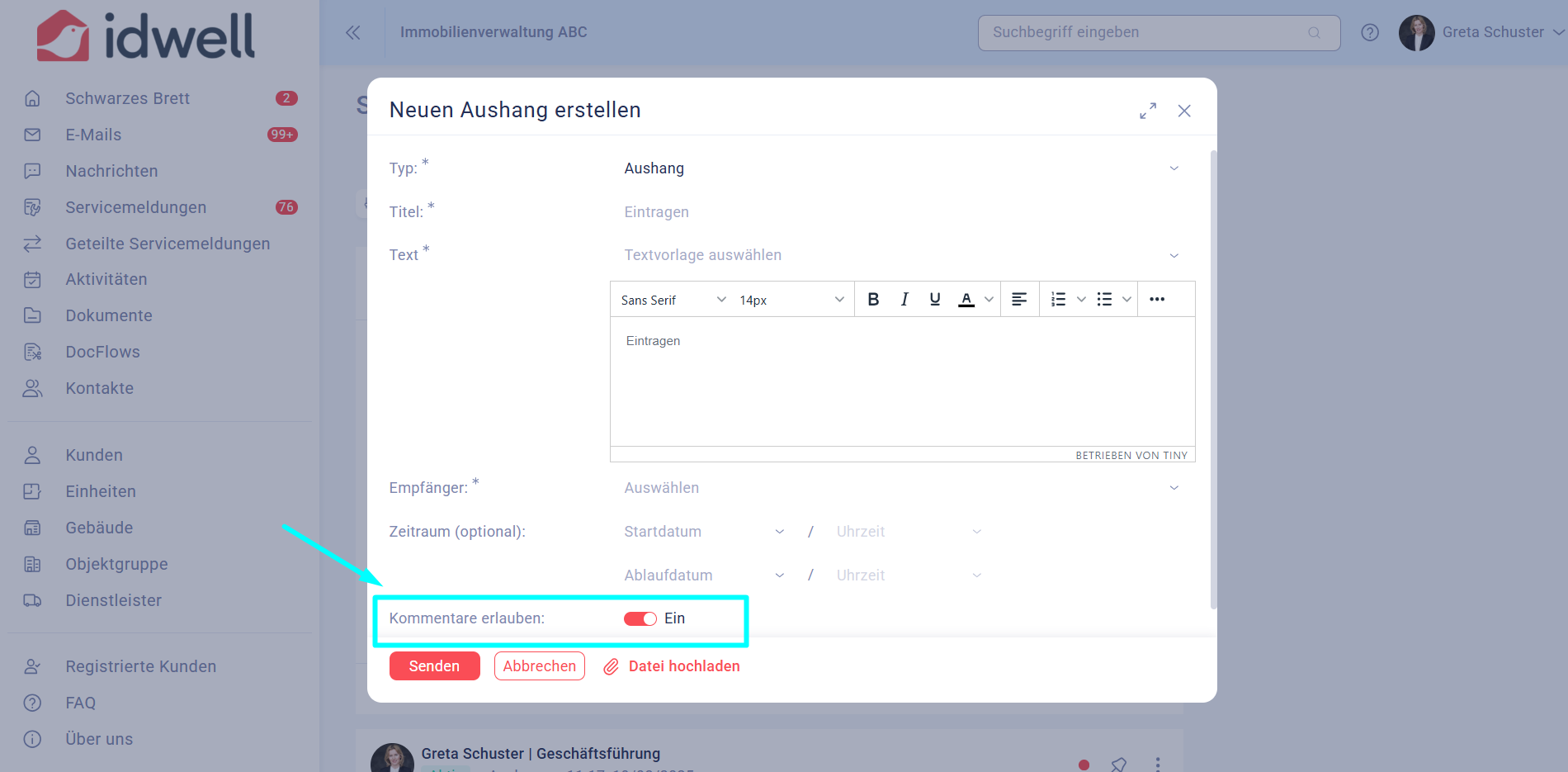Open the Textvorlage auswählen dropdown

pyautogui.click(x=901, y=255)
